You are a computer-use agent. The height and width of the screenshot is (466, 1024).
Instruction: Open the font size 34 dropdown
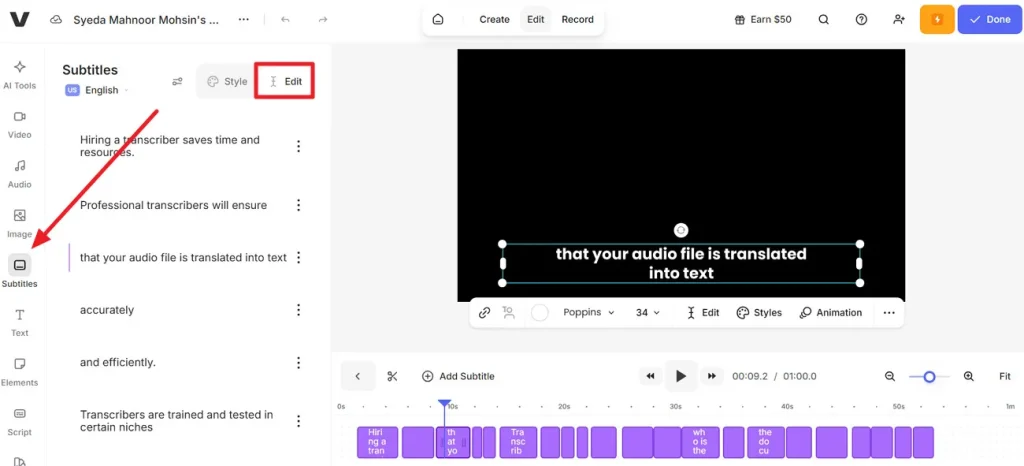pos(648,313)
